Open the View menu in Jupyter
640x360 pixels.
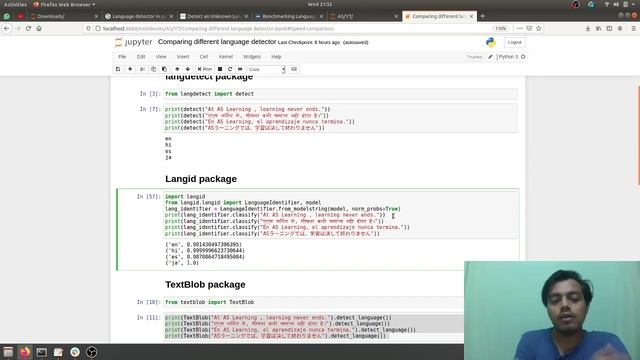[161, 57]
